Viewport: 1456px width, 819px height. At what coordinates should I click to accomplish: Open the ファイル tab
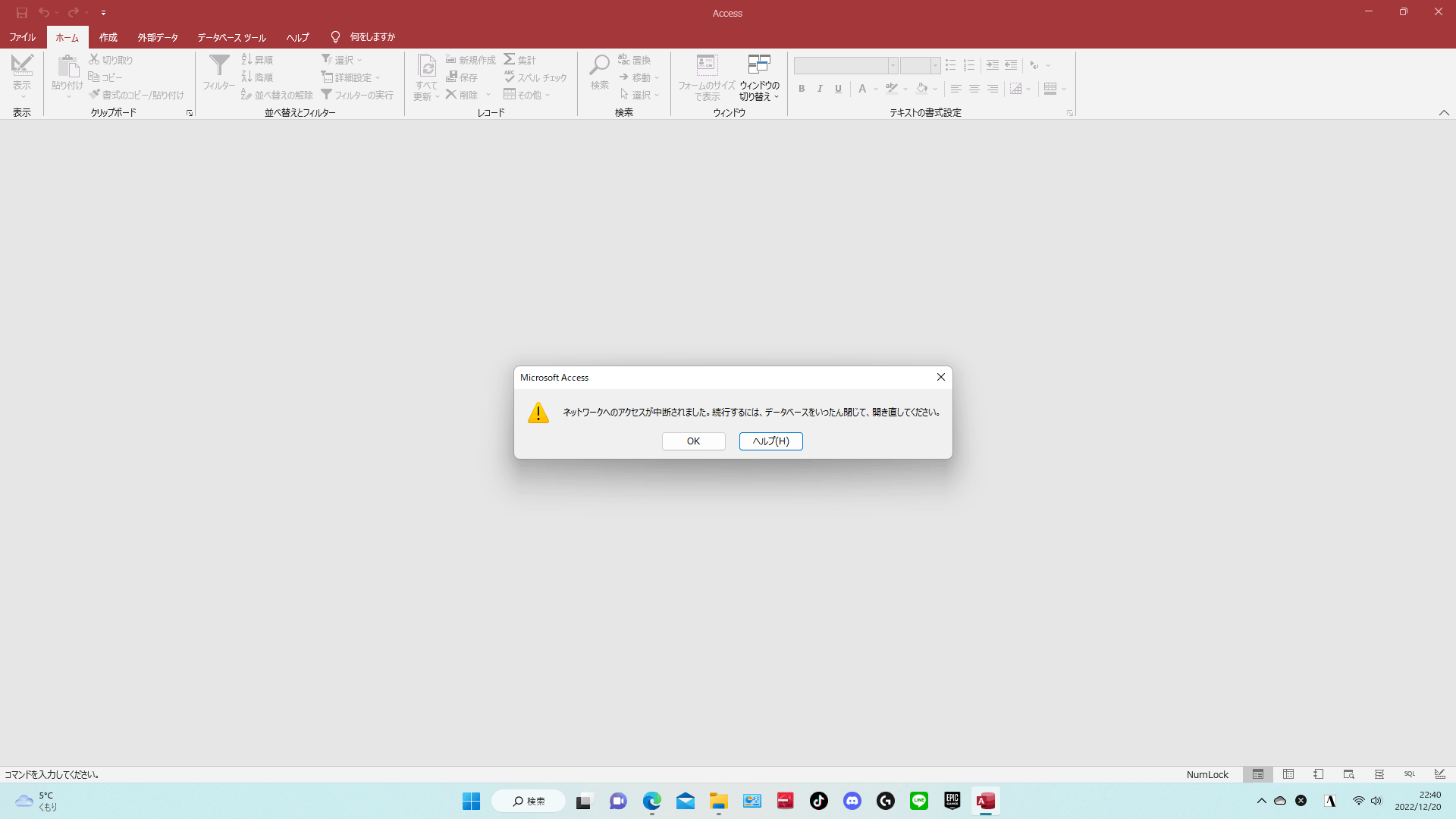(x=23, y=37)
